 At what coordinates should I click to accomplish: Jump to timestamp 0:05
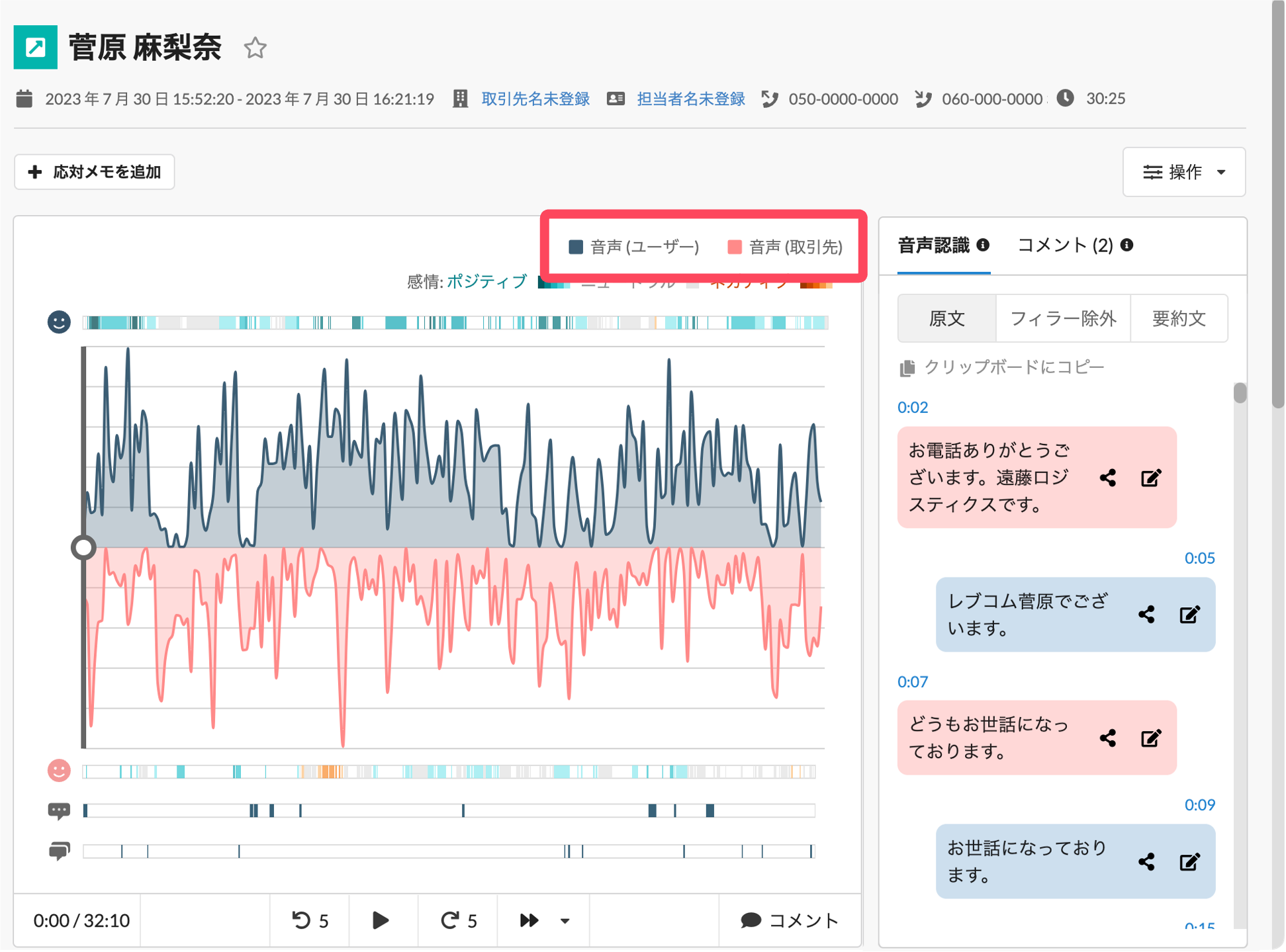1199,558
